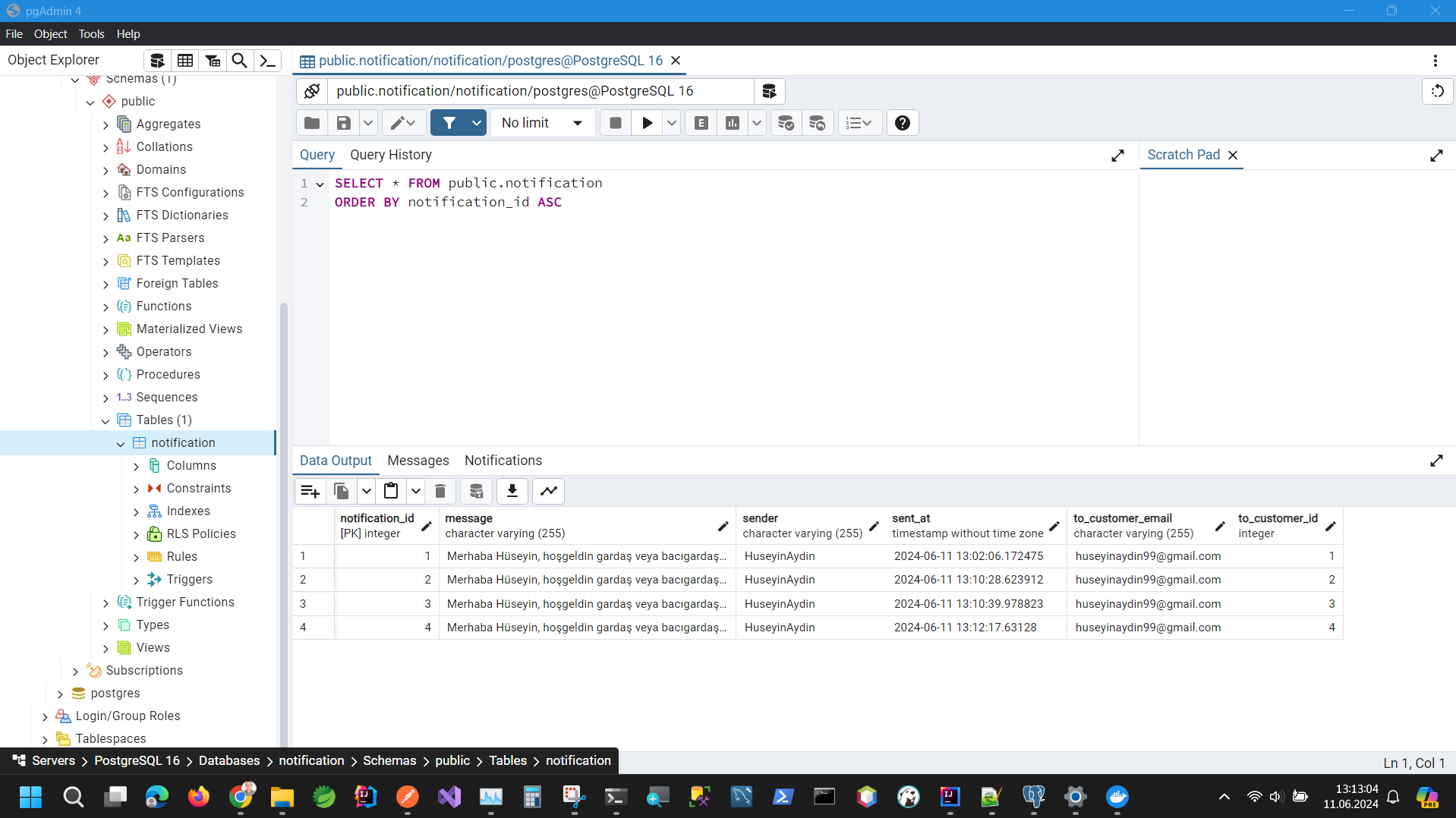This screenshot has width=1456, height=818.
Task: Switch to the Messages tab
Action: pyautogui.click(x=418, y=461)
